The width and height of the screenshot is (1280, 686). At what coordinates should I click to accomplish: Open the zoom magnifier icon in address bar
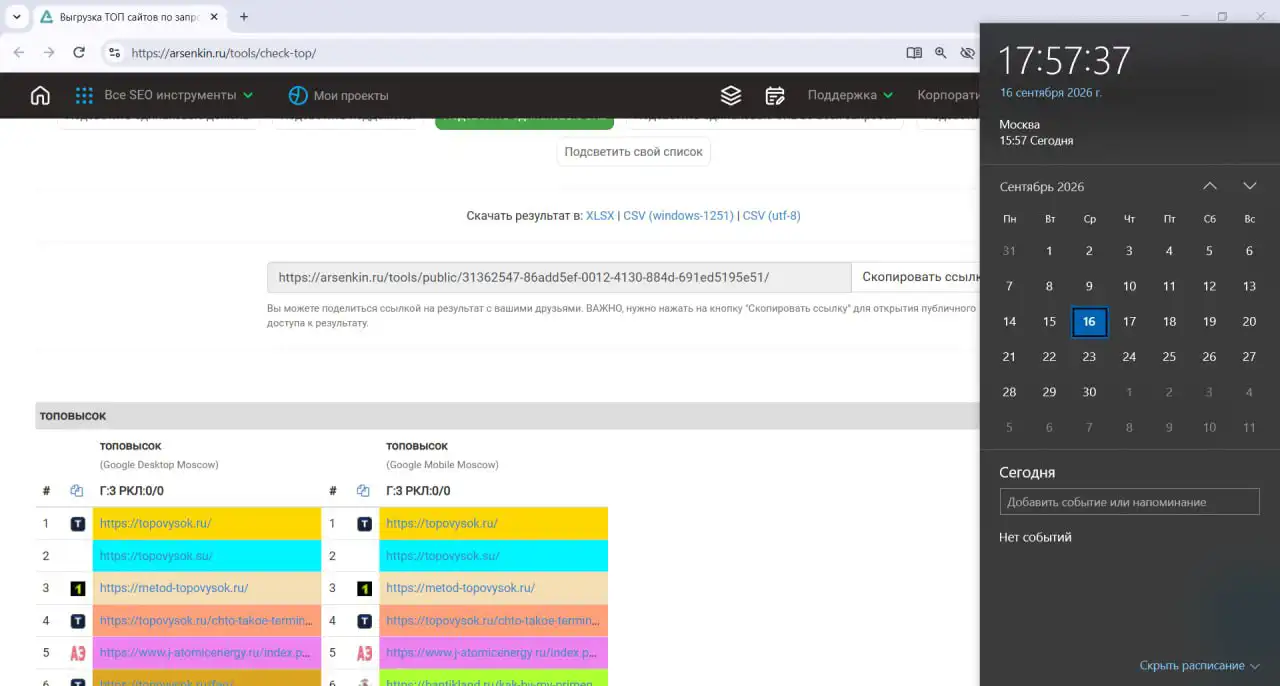coord(941,53)
